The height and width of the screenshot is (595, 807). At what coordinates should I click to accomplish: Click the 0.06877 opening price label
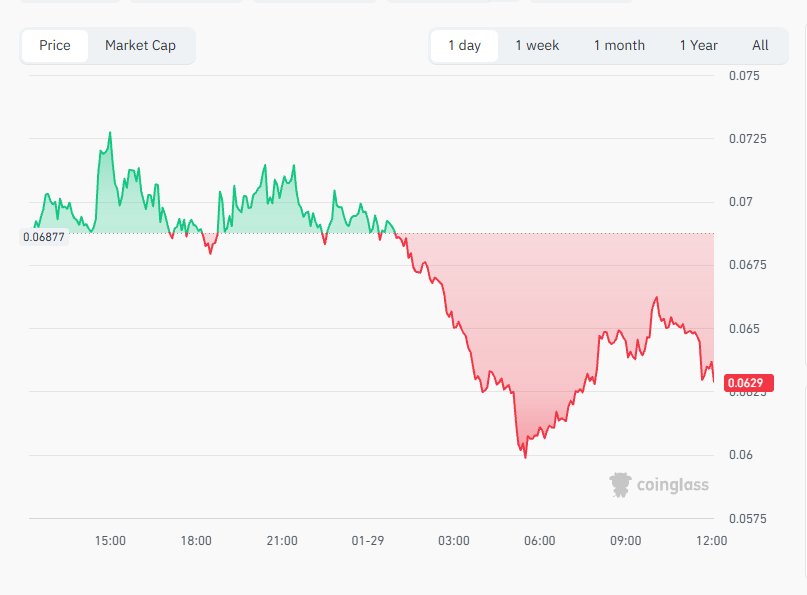(42, 237)
